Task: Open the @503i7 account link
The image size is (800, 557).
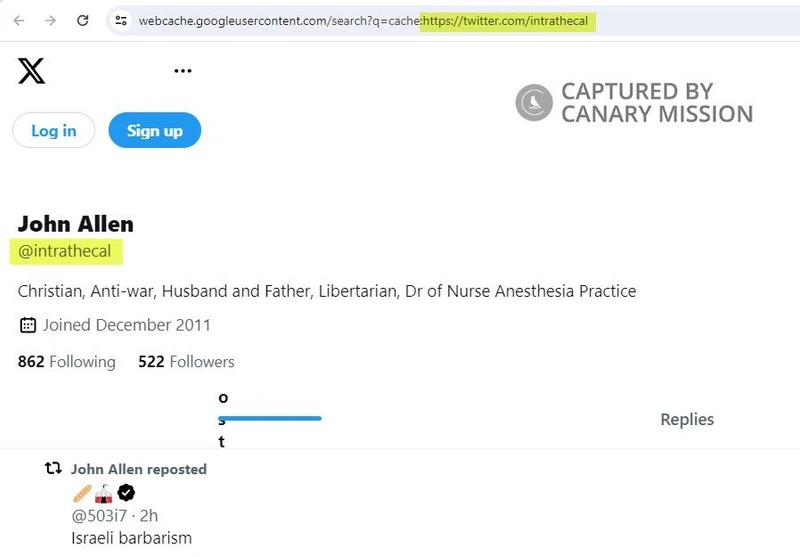Action: pyautogui.click(x=99, y=516)
